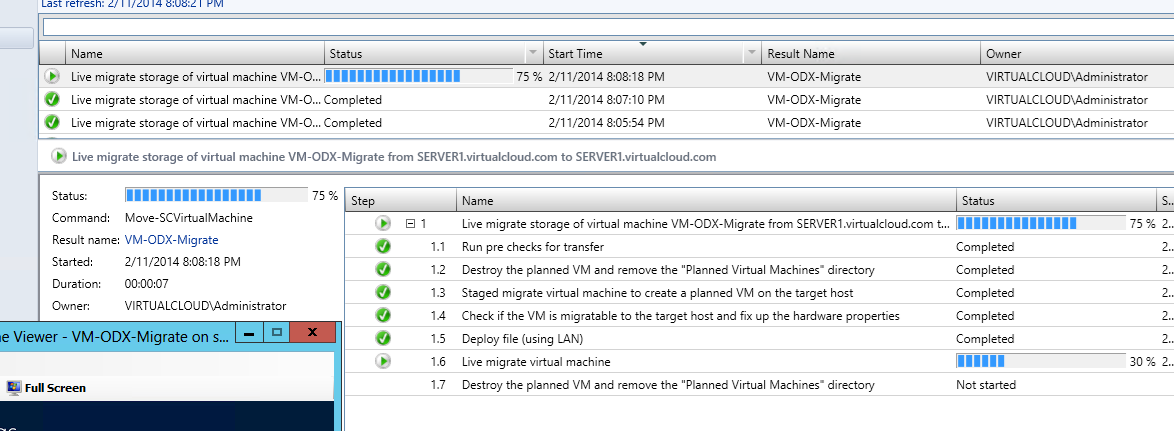Select step Staged migrate virtual machine
The image size is (1176, 432).
[760, 292]
